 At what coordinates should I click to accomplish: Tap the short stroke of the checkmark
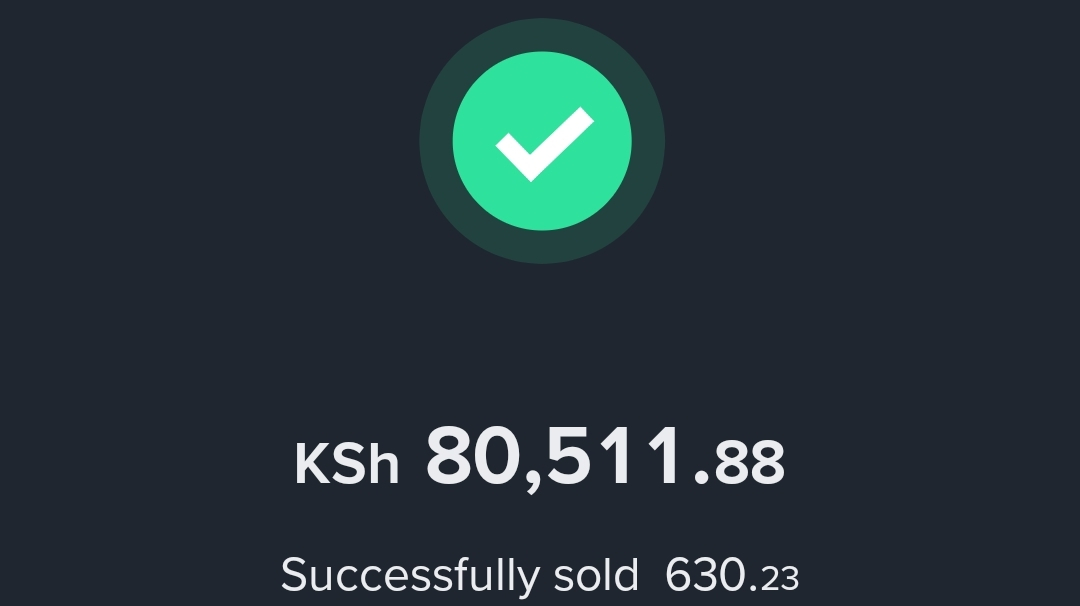515,157
